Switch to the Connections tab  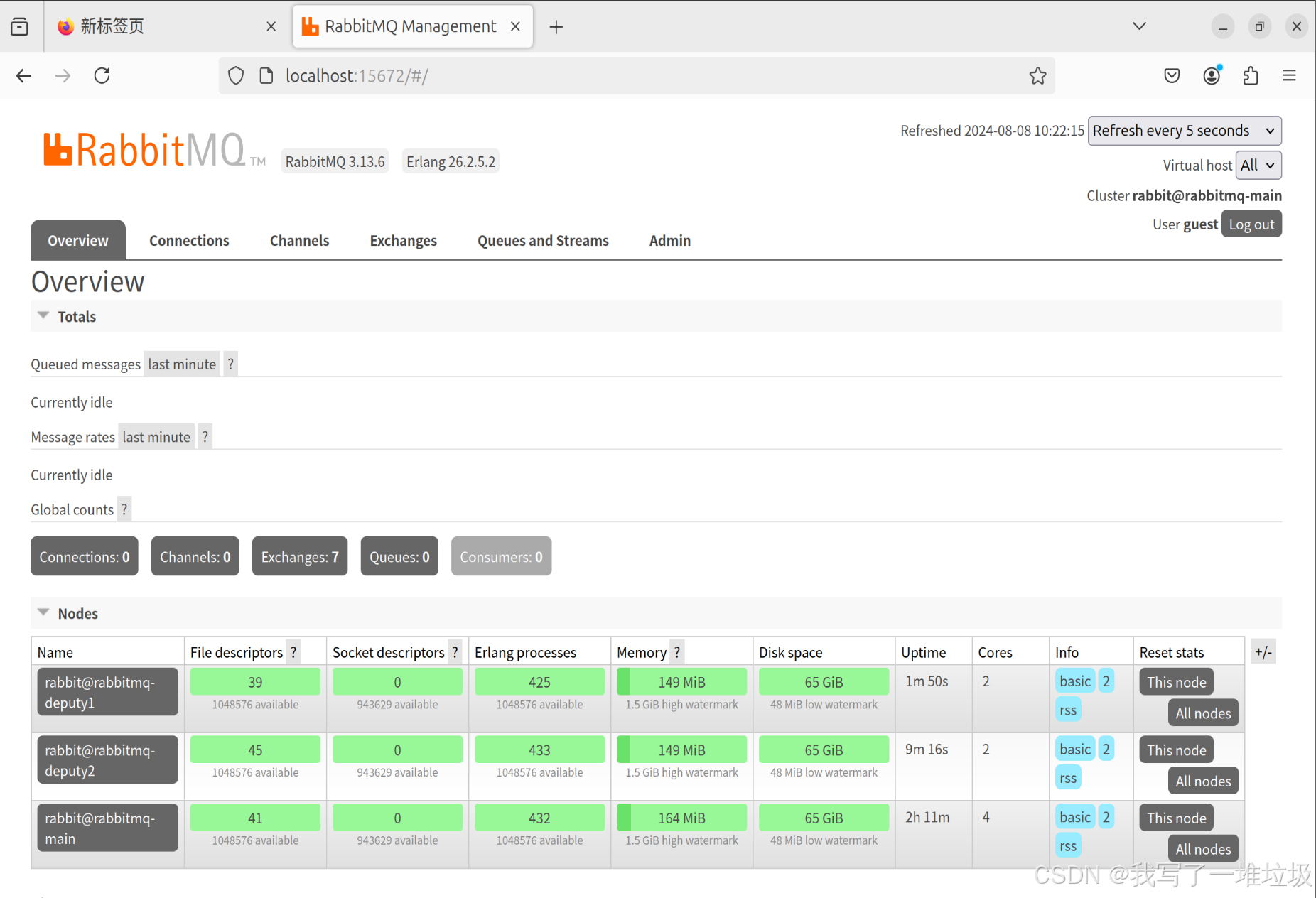(x=189, y=240)
